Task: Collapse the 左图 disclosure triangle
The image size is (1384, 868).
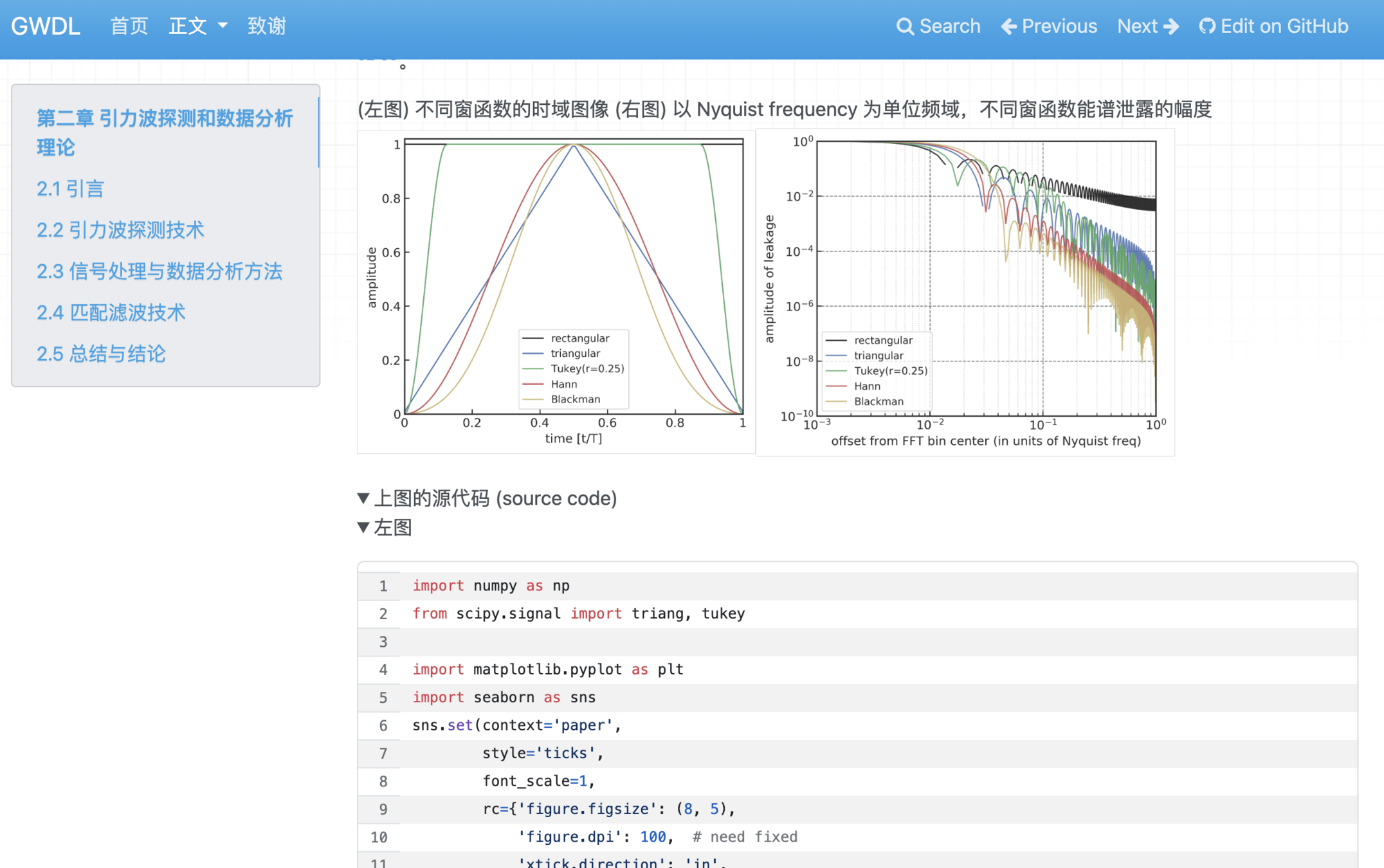Action: pyautogui.click(x=363, y=527)
